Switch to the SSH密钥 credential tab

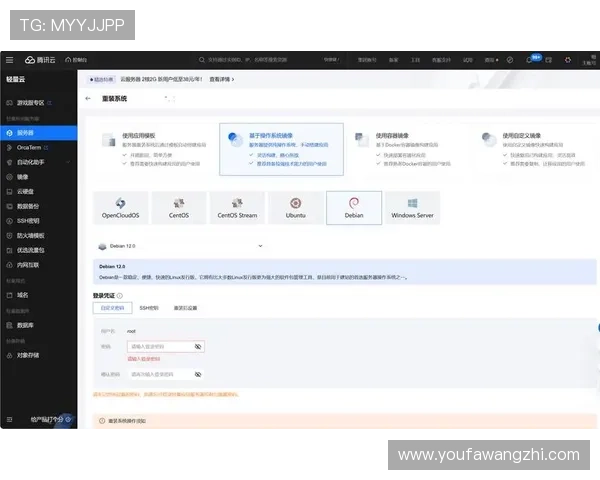[148, 308]
